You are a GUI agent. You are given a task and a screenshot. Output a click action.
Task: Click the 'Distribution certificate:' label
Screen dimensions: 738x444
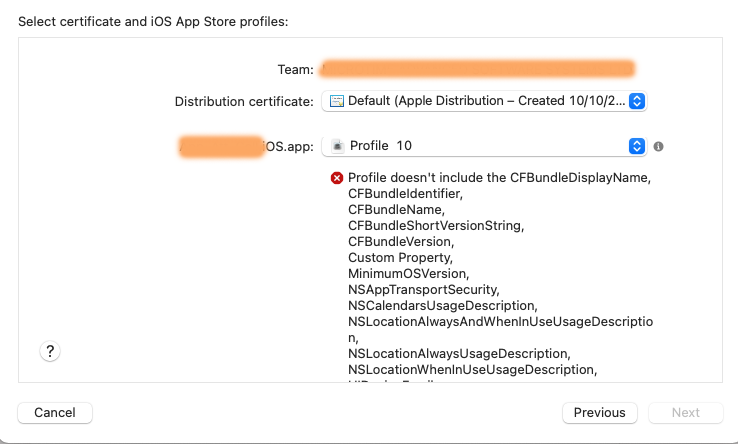tap(244, 102)
